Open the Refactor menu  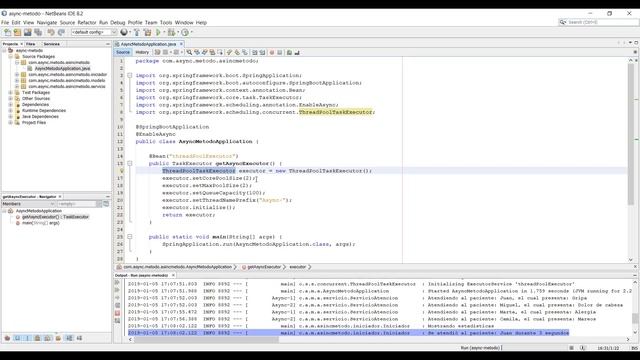pos(87,22)
